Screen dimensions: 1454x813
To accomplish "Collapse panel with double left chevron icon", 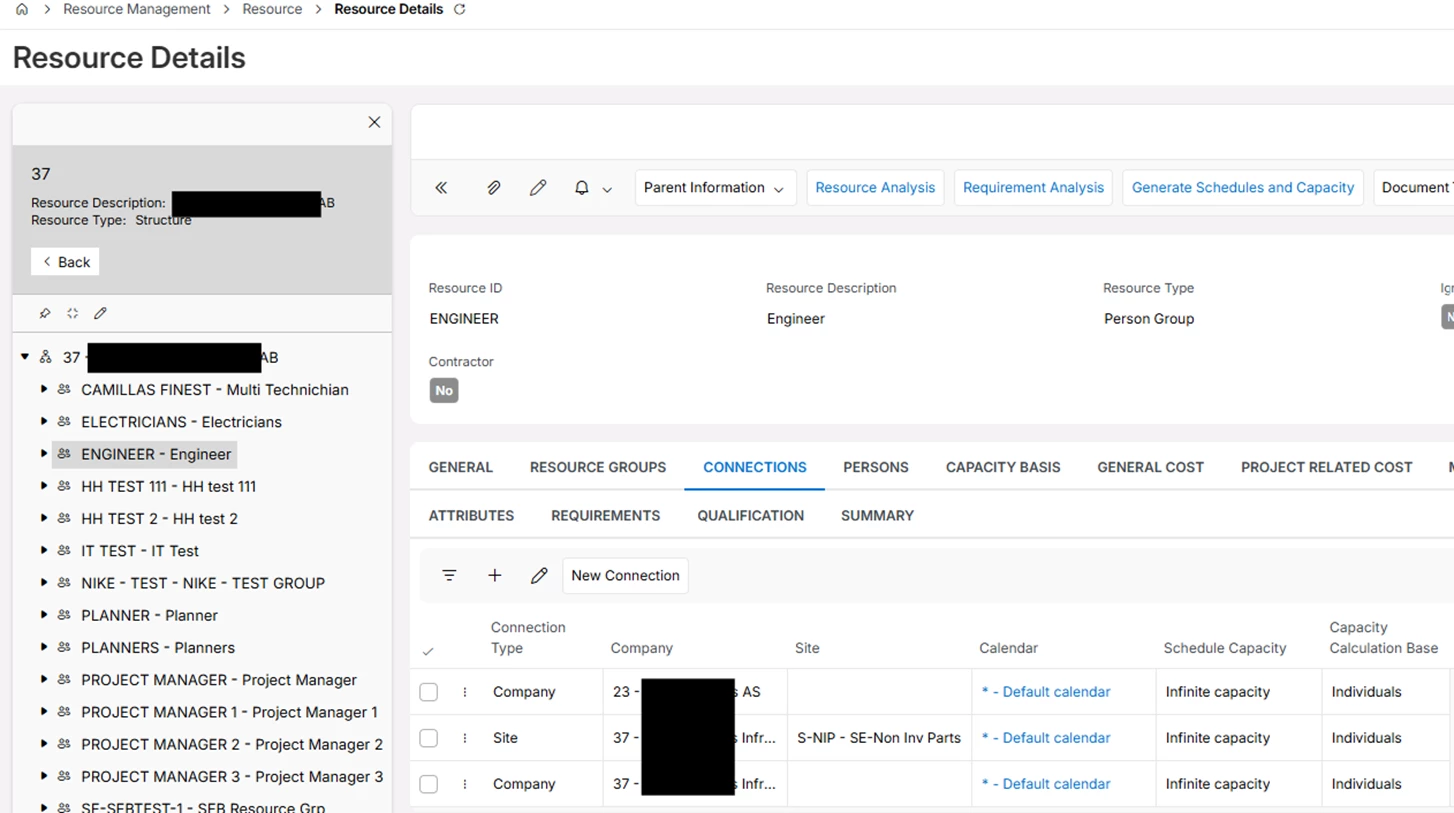I will point(441,188).
